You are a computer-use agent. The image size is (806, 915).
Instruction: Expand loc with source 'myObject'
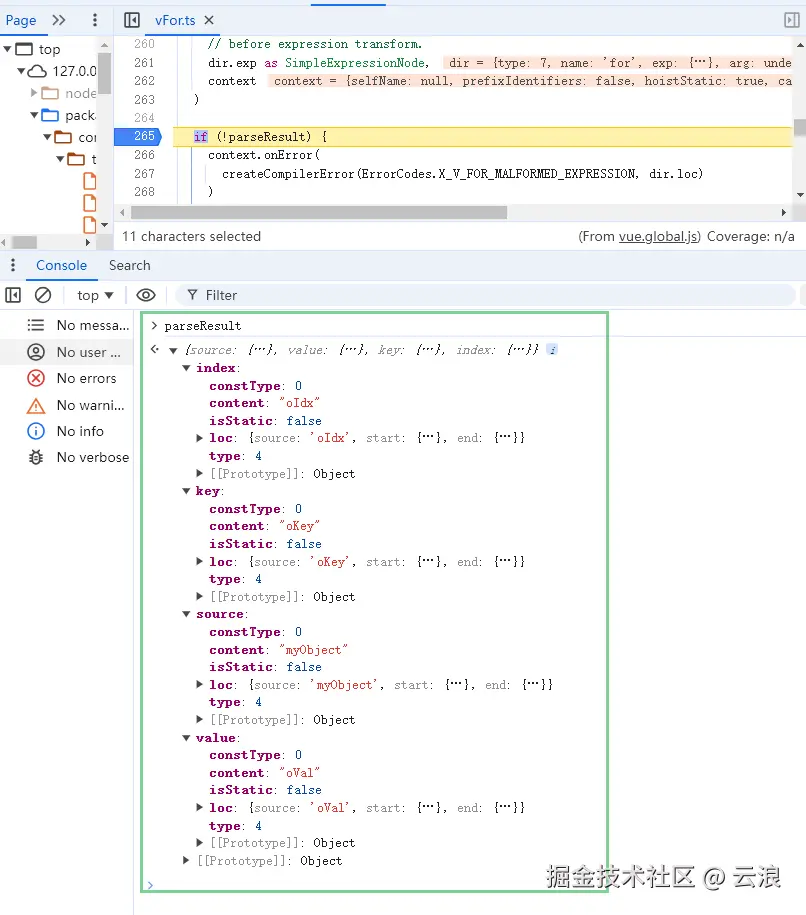tap(200, 684)
